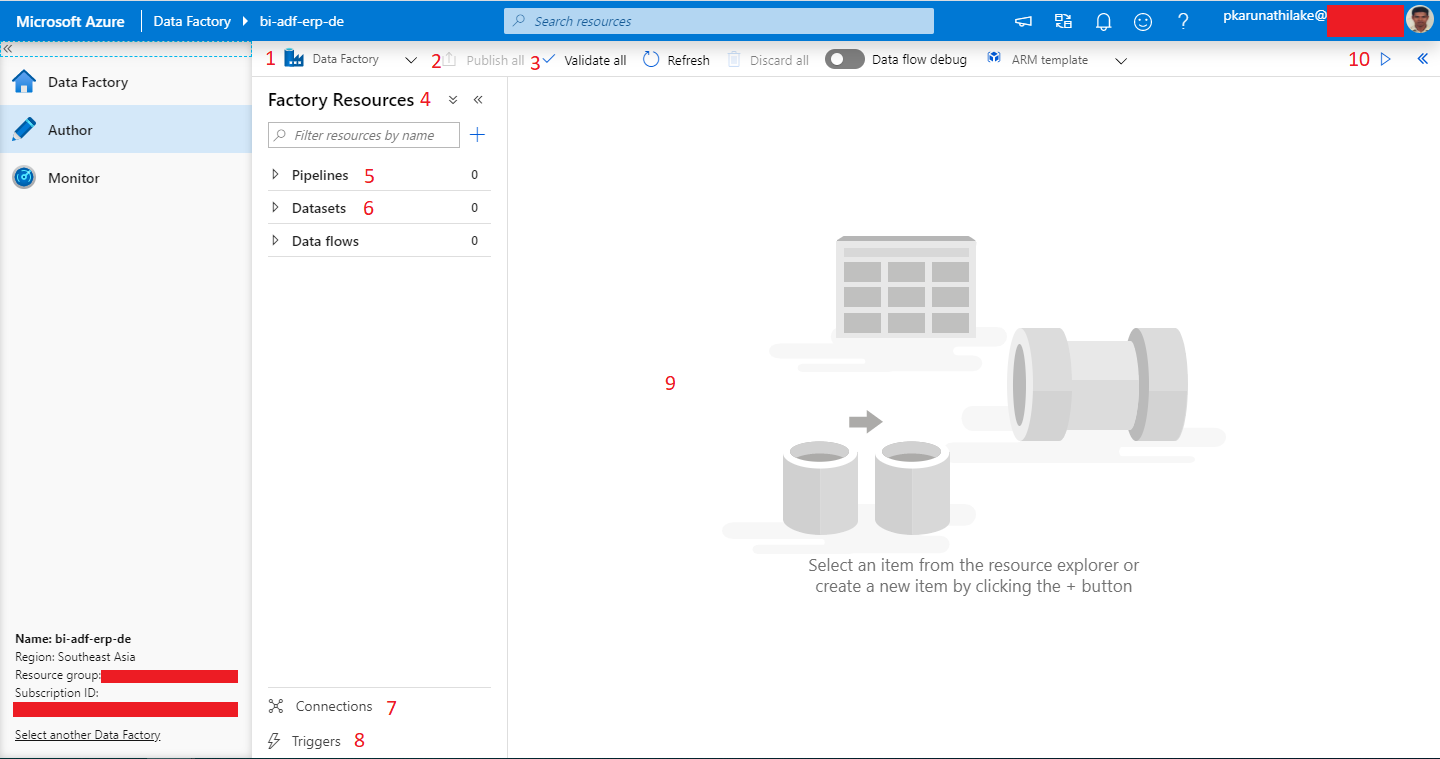1440x759 pixels.
Task: Switch to the Monitor section
Action: tap(75, 177)
